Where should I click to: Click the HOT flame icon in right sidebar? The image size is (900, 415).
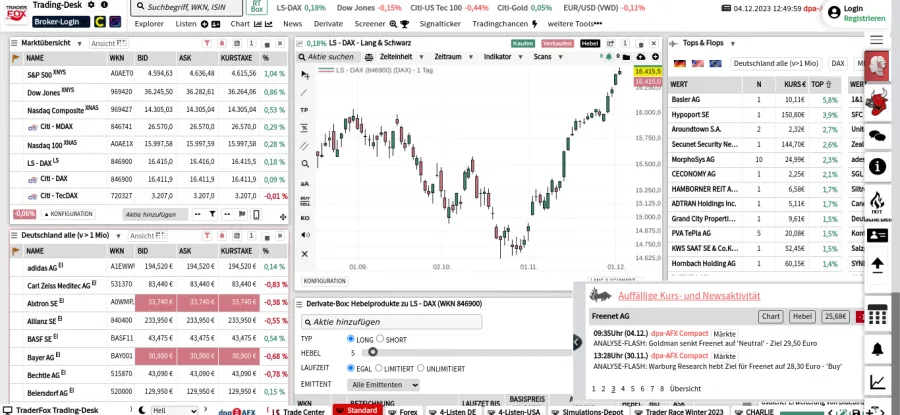point(876,203)
